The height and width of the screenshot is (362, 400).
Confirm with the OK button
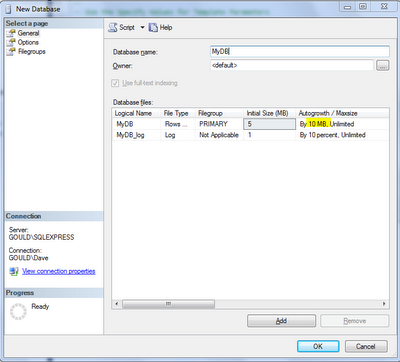[318, 346]
